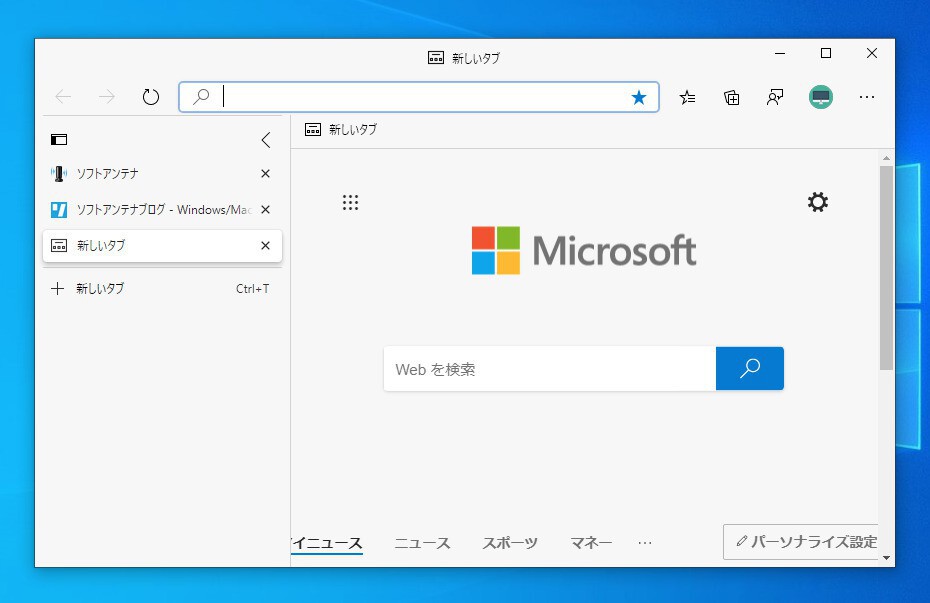Click the feedback person icon in toolbar
Screen dimensions: 930x603
pyautogui.click(x=775, y=97)
